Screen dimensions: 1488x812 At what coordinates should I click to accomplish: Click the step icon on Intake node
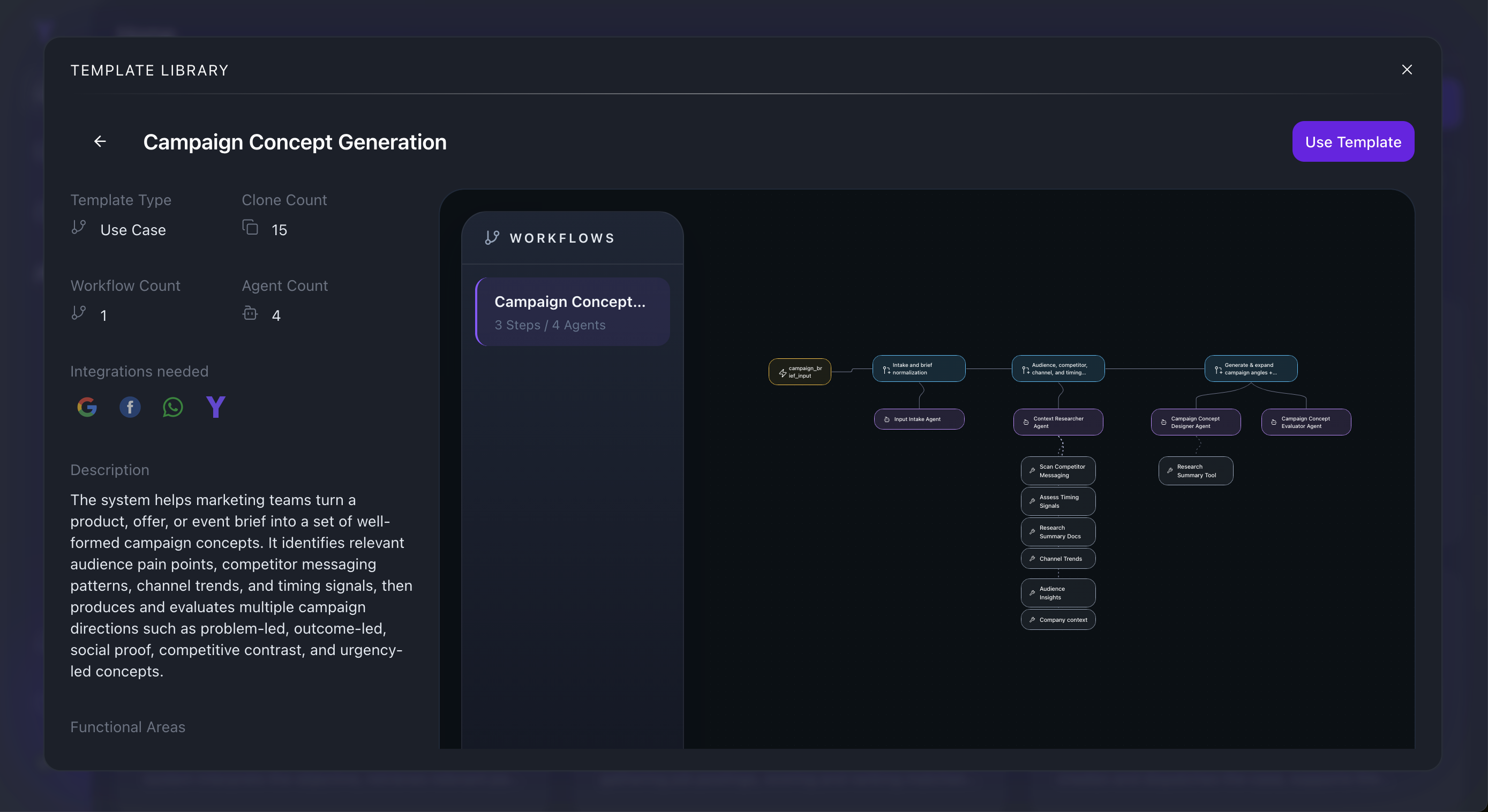[886, 370]
